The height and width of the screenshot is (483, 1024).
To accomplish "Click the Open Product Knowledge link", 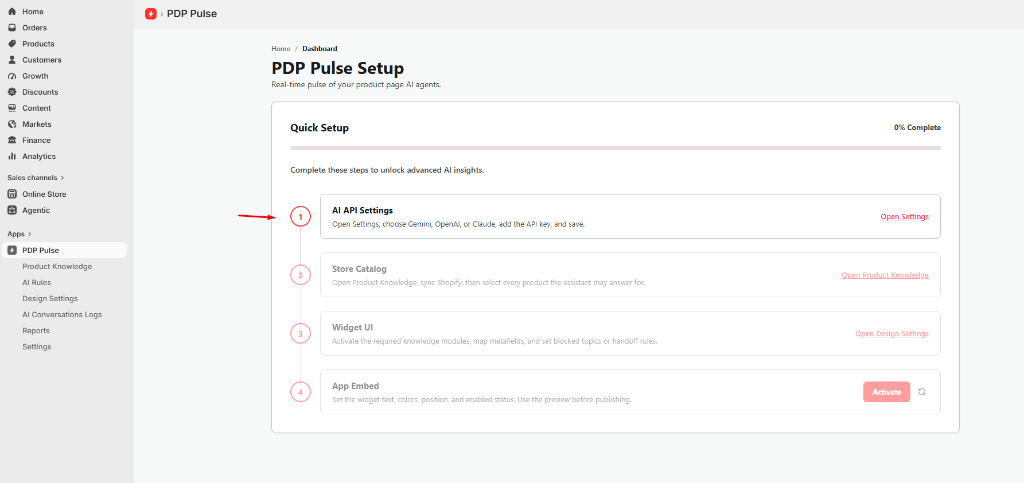I will pos(885,275).
